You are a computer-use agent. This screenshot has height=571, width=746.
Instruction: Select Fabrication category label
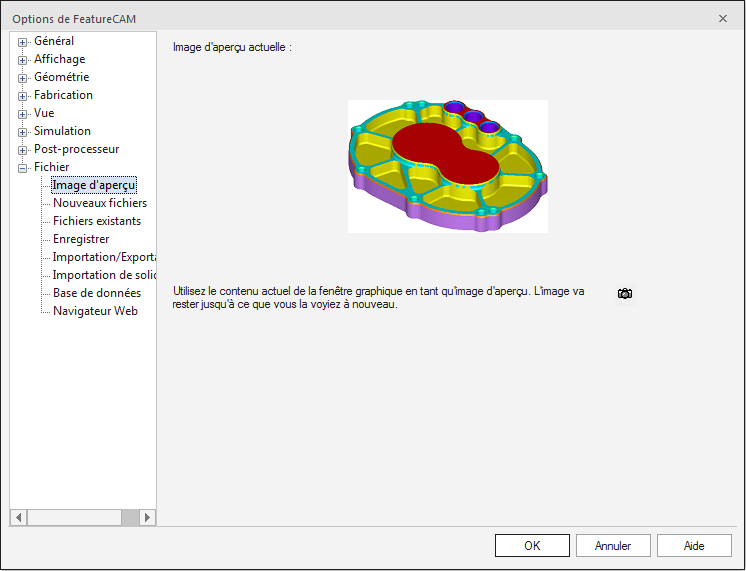(x=63, y=95)
